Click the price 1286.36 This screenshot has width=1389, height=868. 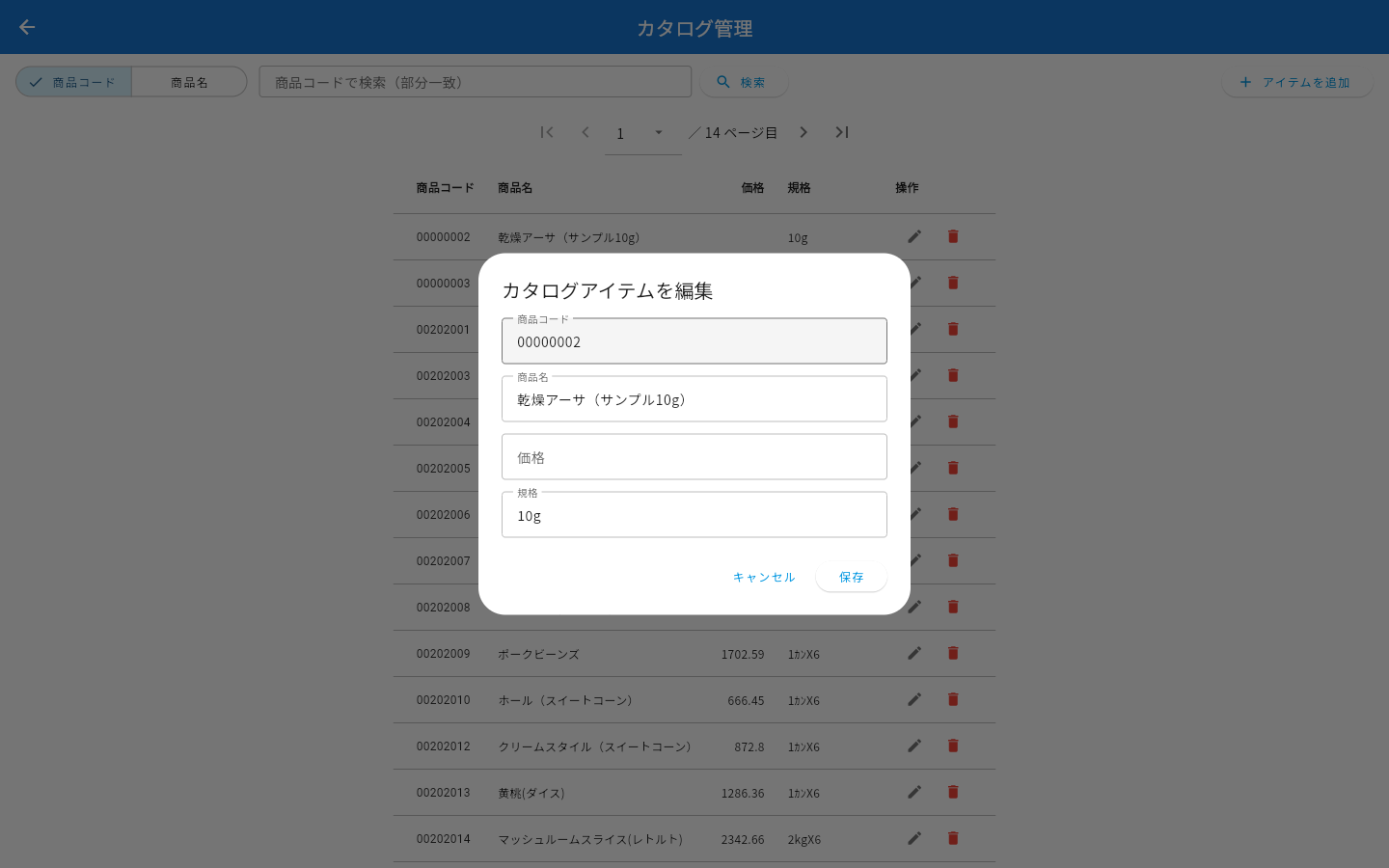coord(743,793)
